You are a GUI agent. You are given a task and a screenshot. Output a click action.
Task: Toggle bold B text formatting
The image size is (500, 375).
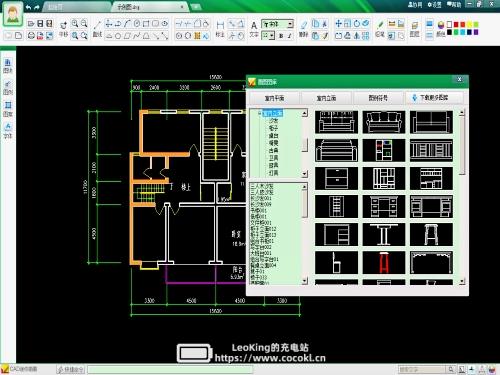(281, 36)
